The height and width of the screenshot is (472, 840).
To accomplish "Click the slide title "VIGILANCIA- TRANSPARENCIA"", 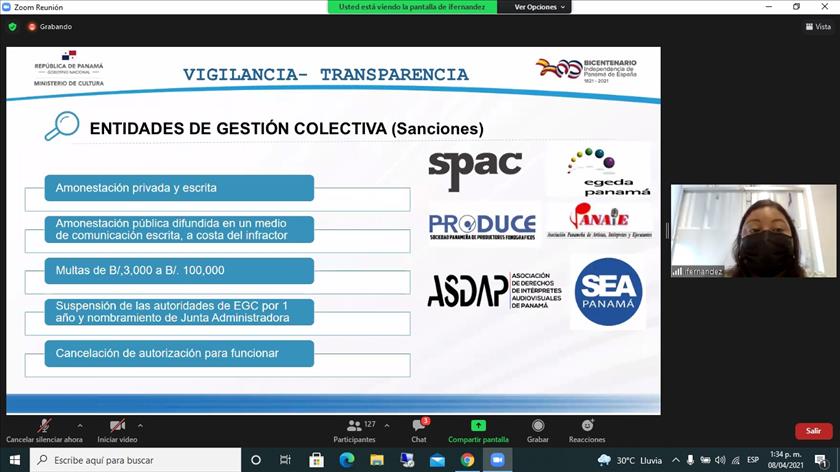I will point(326,74).
